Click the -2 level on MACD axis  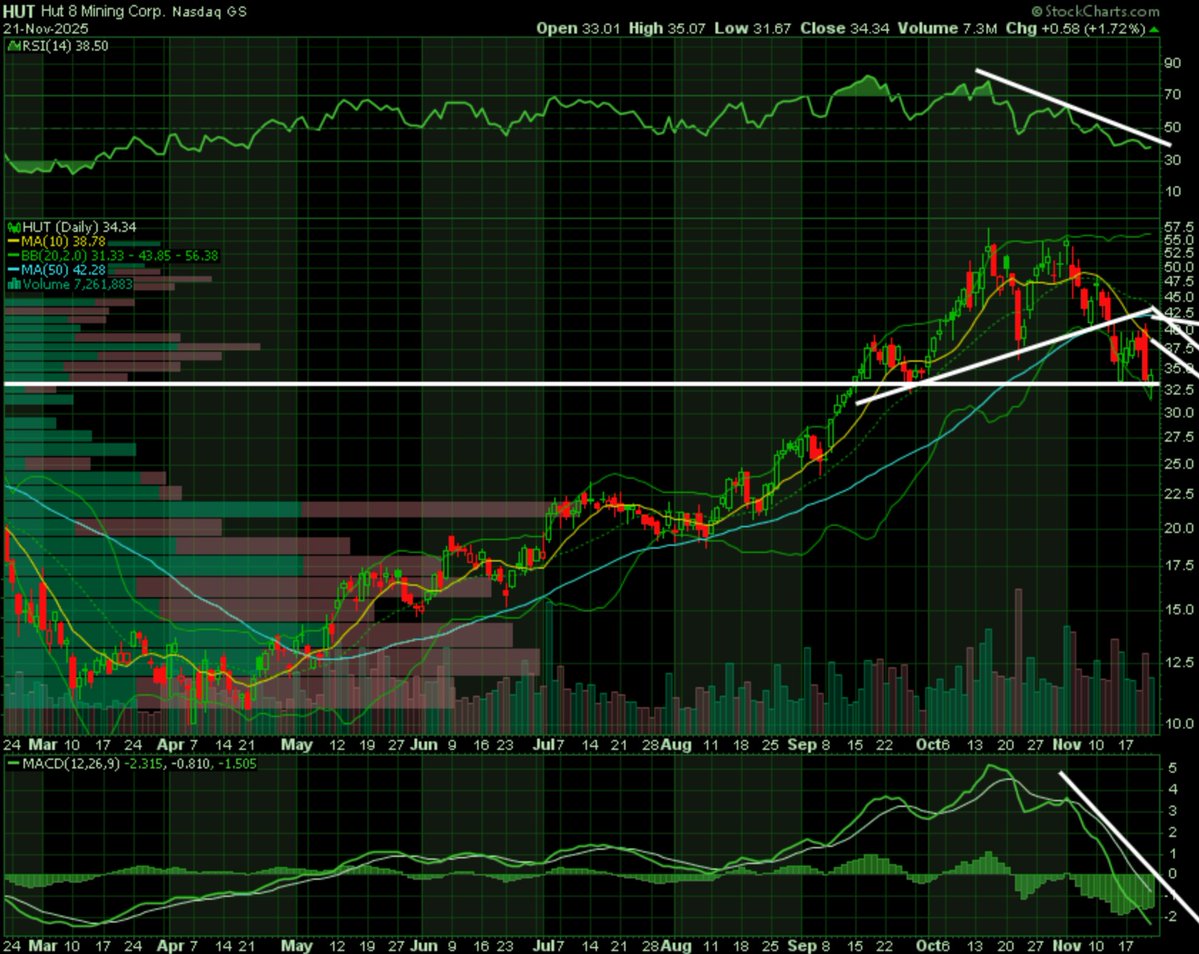click(x=1170, y=917)
